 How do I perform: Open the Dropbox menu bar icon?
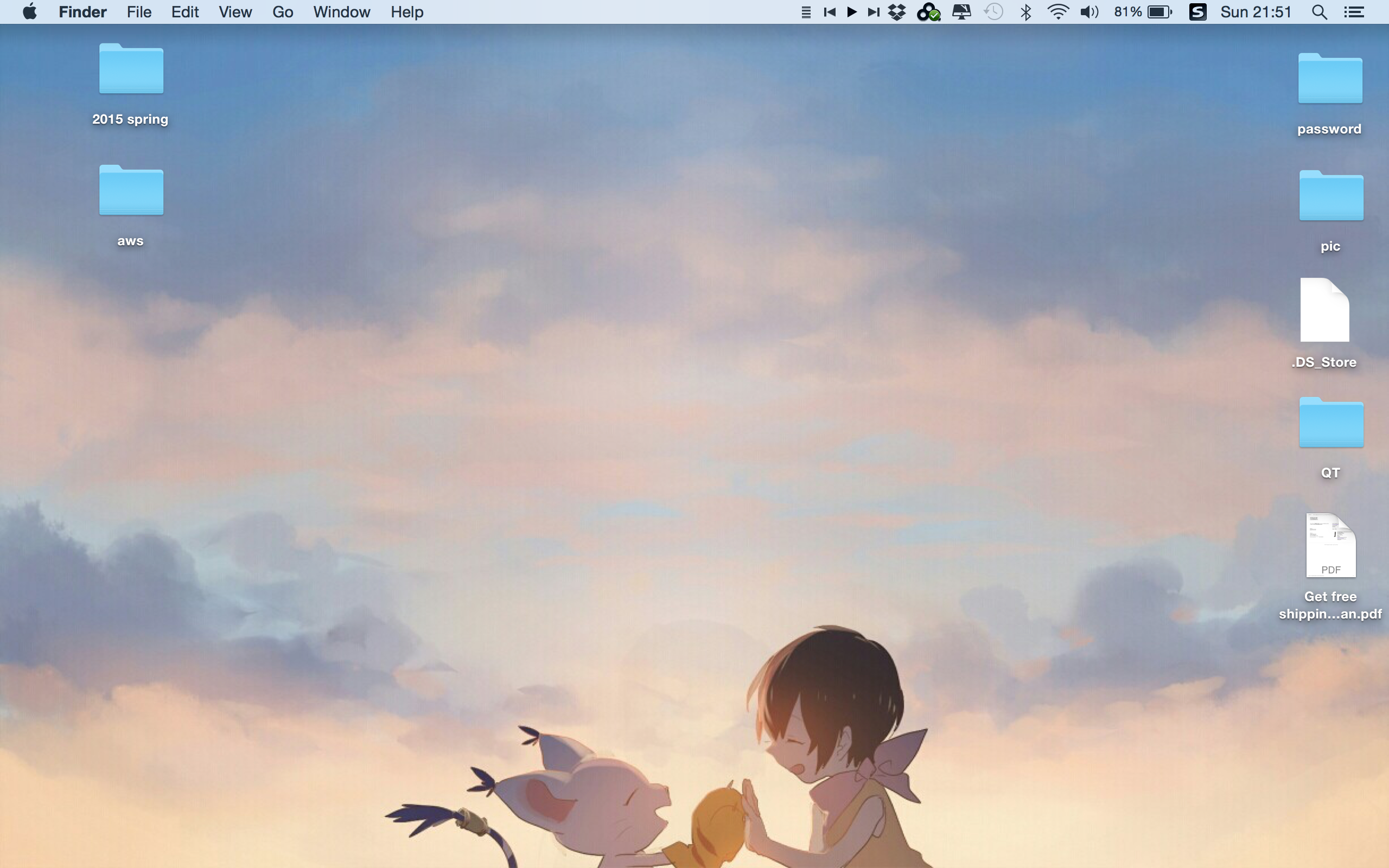pos(896,12)
